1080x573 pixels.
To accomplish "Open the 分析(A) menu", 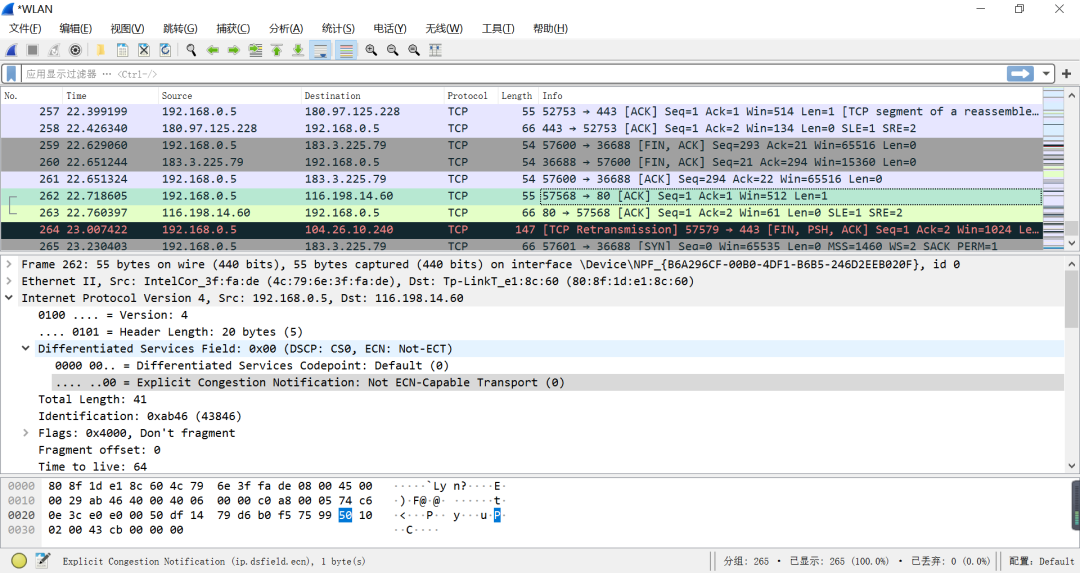I will tap(286, 28).
